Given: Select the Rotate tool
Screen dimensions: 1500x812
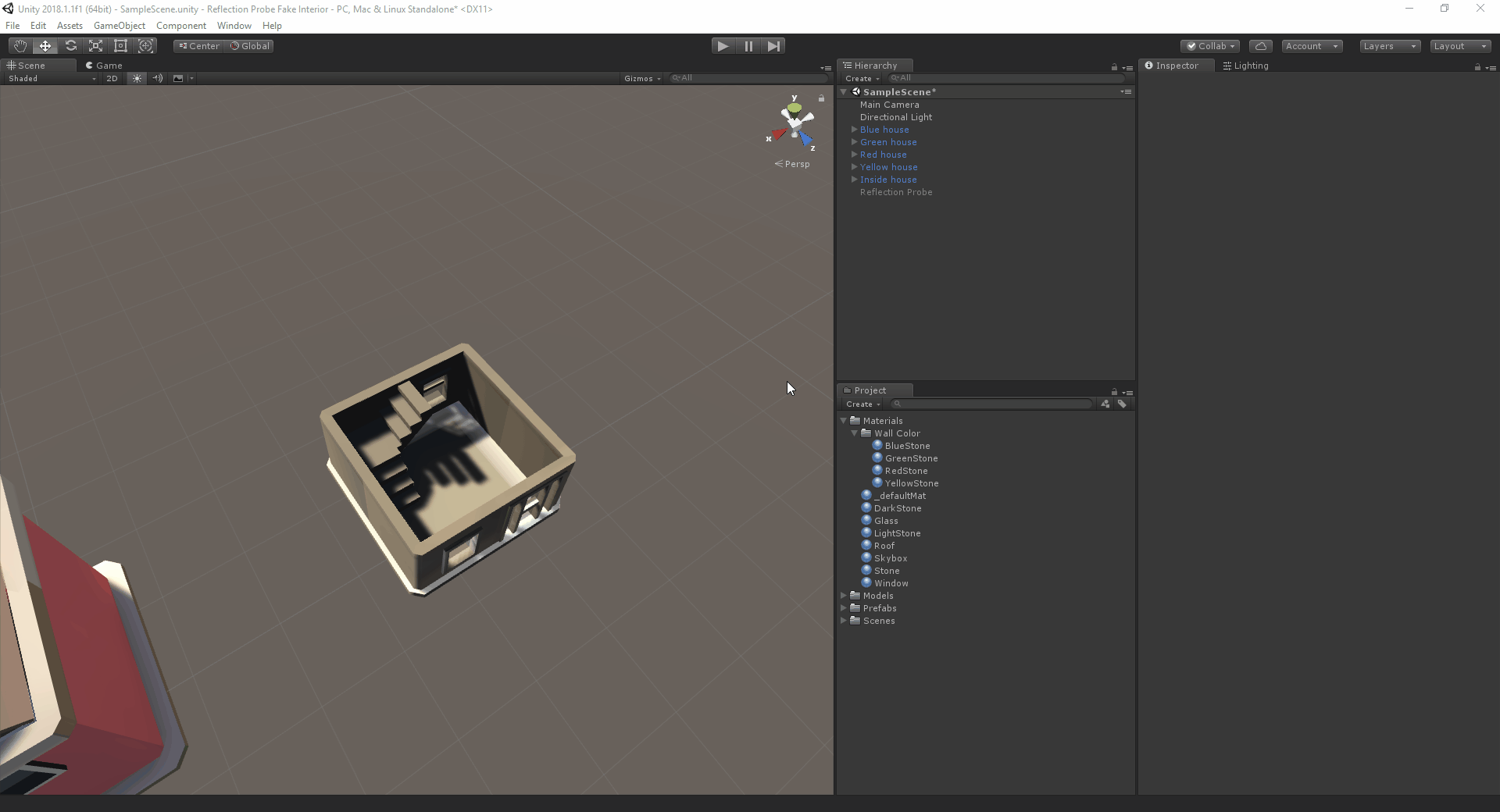Looking at the screenshot, I should pos(70,46).
